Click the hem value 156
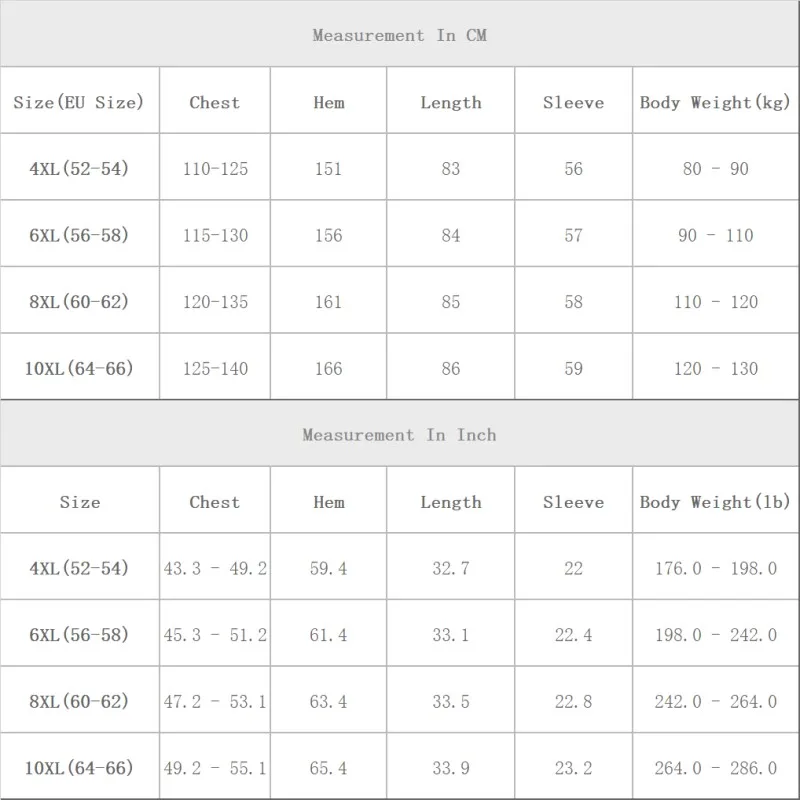 [x=328, y=236]
